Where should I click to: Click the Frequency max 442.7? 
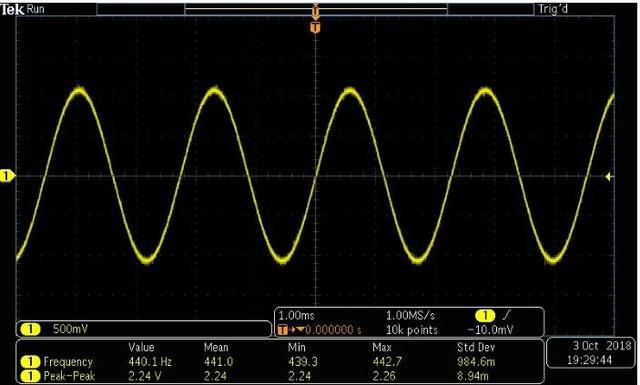[x=387, y=362]
